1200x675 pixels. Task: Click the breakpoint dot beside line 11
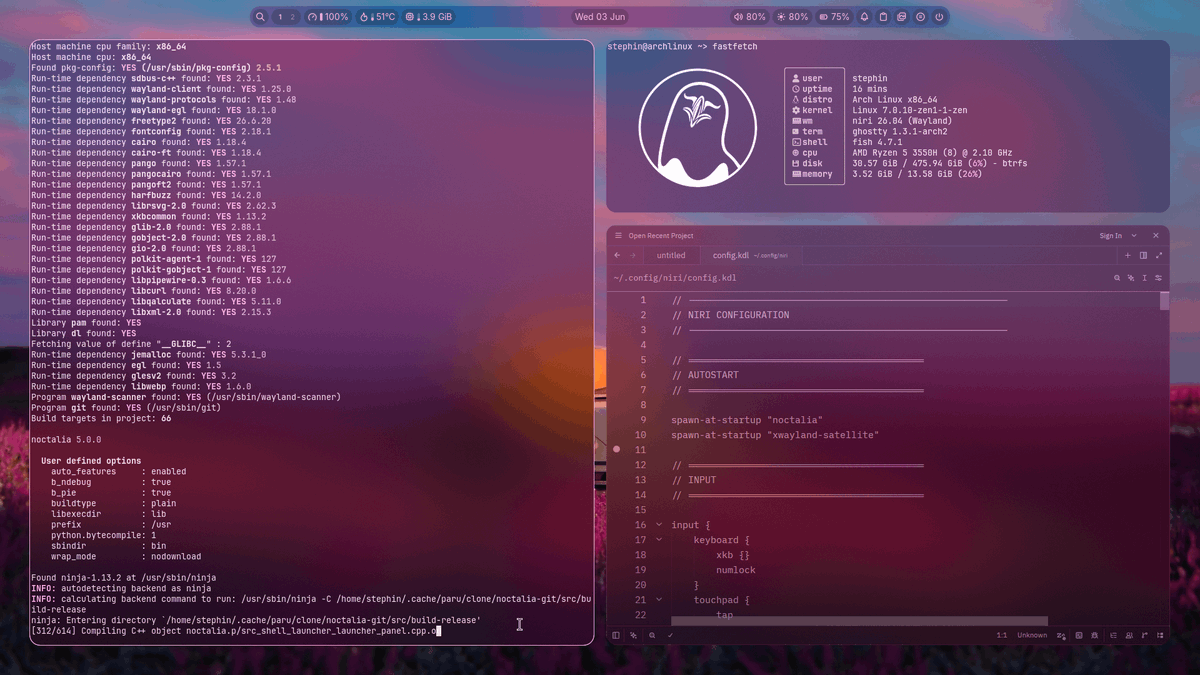point(617,450)
